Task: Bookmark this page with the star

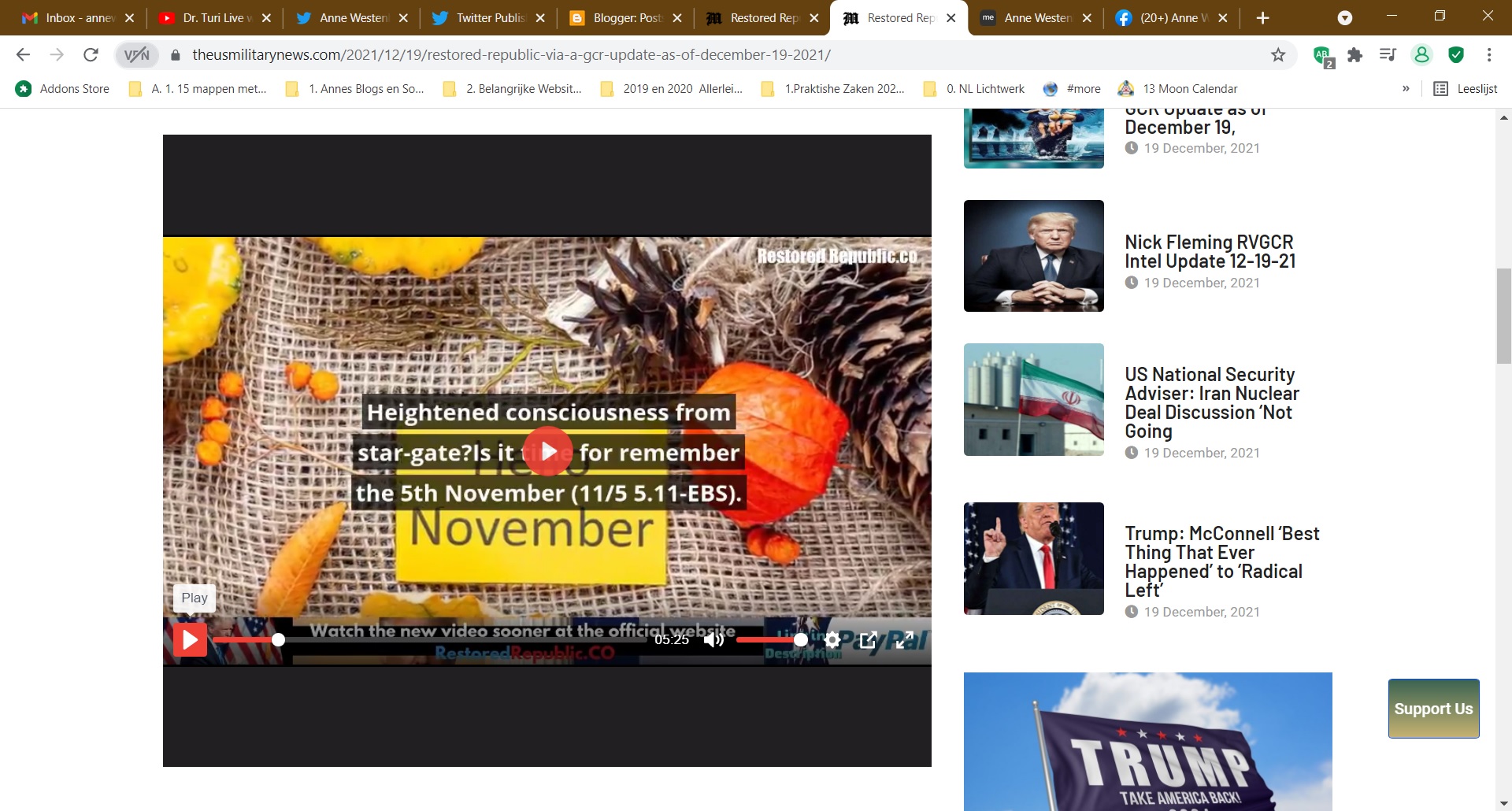Action: [x=1278, y=55]
